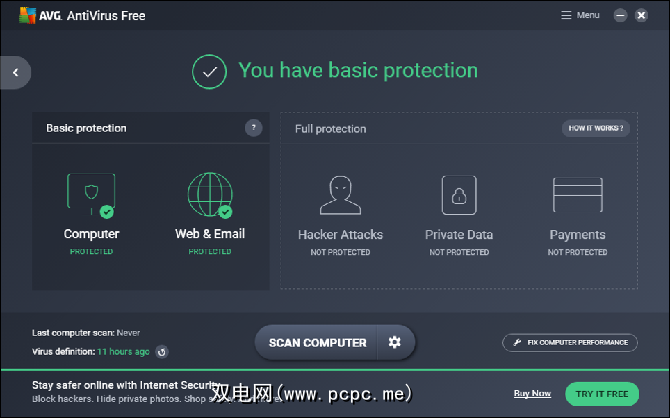
Task: Click the Scan Computer button
Action: [x=317, y=342]
